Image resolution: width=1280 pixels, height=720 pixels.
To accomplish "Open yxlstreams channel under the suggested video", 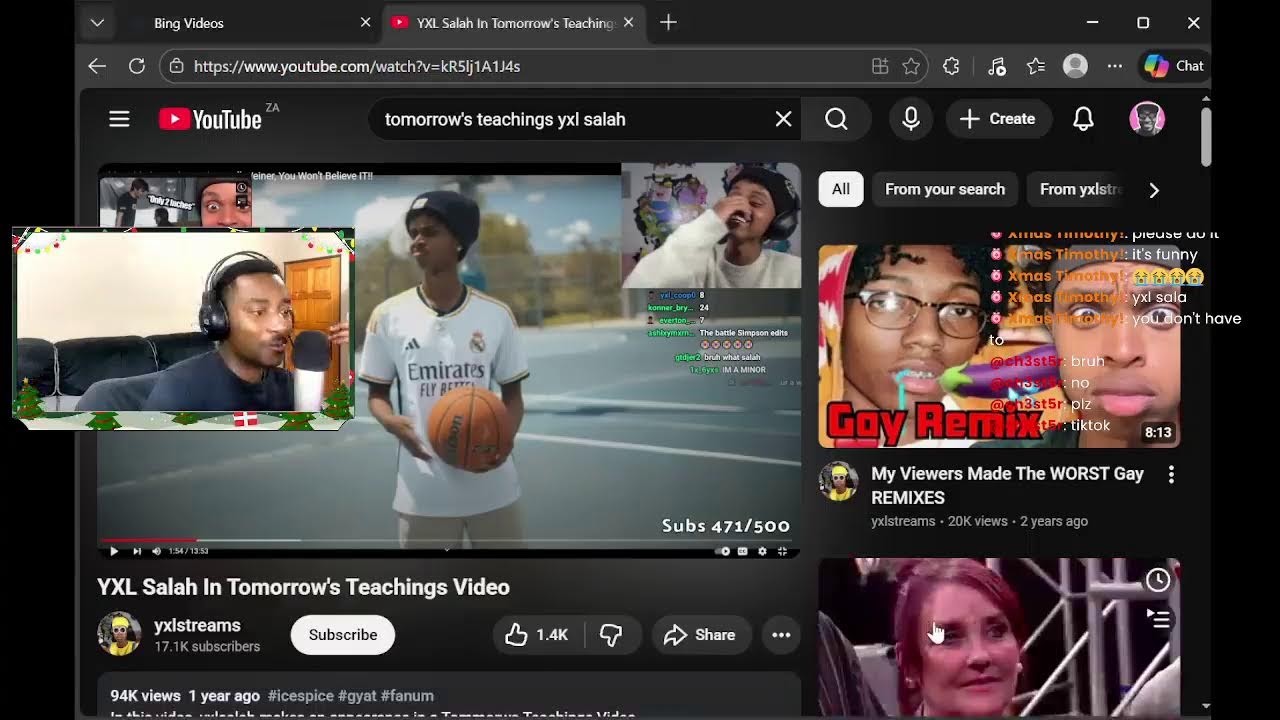I will [903, 521].
